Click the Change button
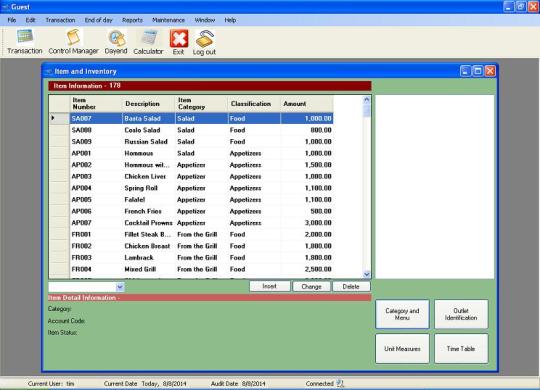 (x=311, y=286)
